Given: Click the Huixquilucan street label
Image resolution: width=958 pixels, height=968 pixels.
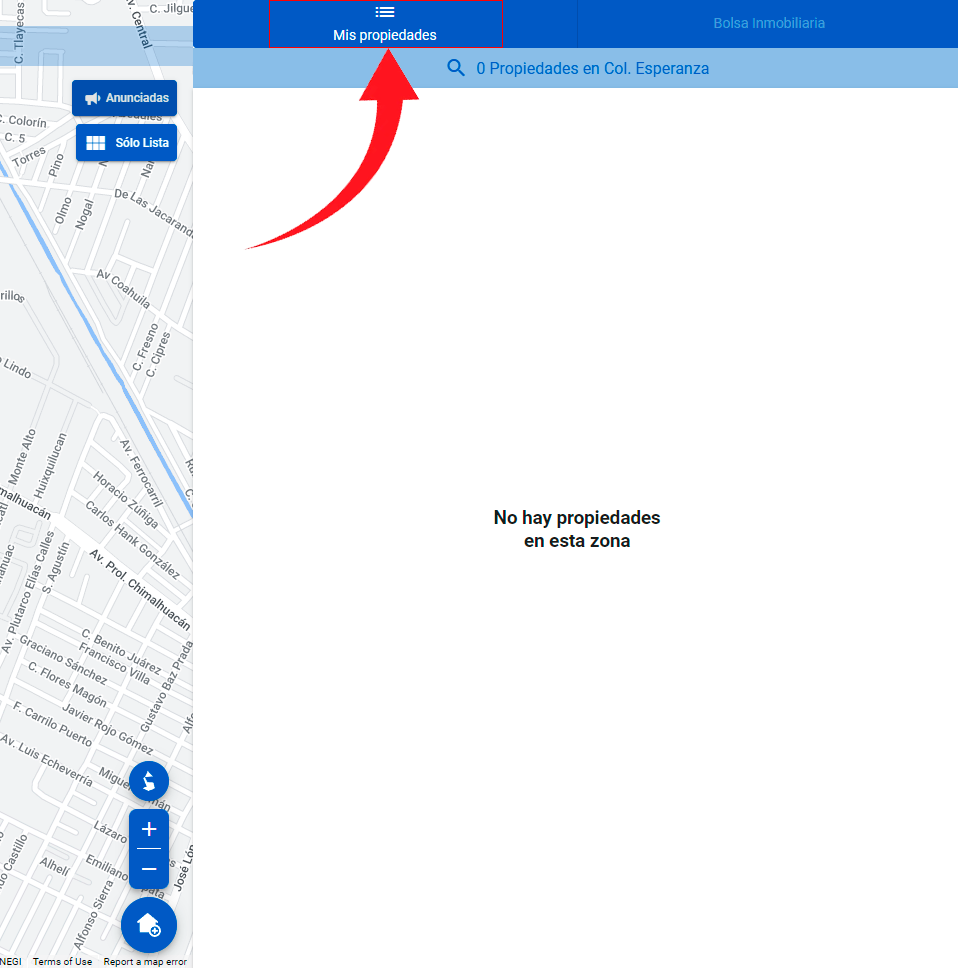Looking at the screenshot, I should point(50,465).
